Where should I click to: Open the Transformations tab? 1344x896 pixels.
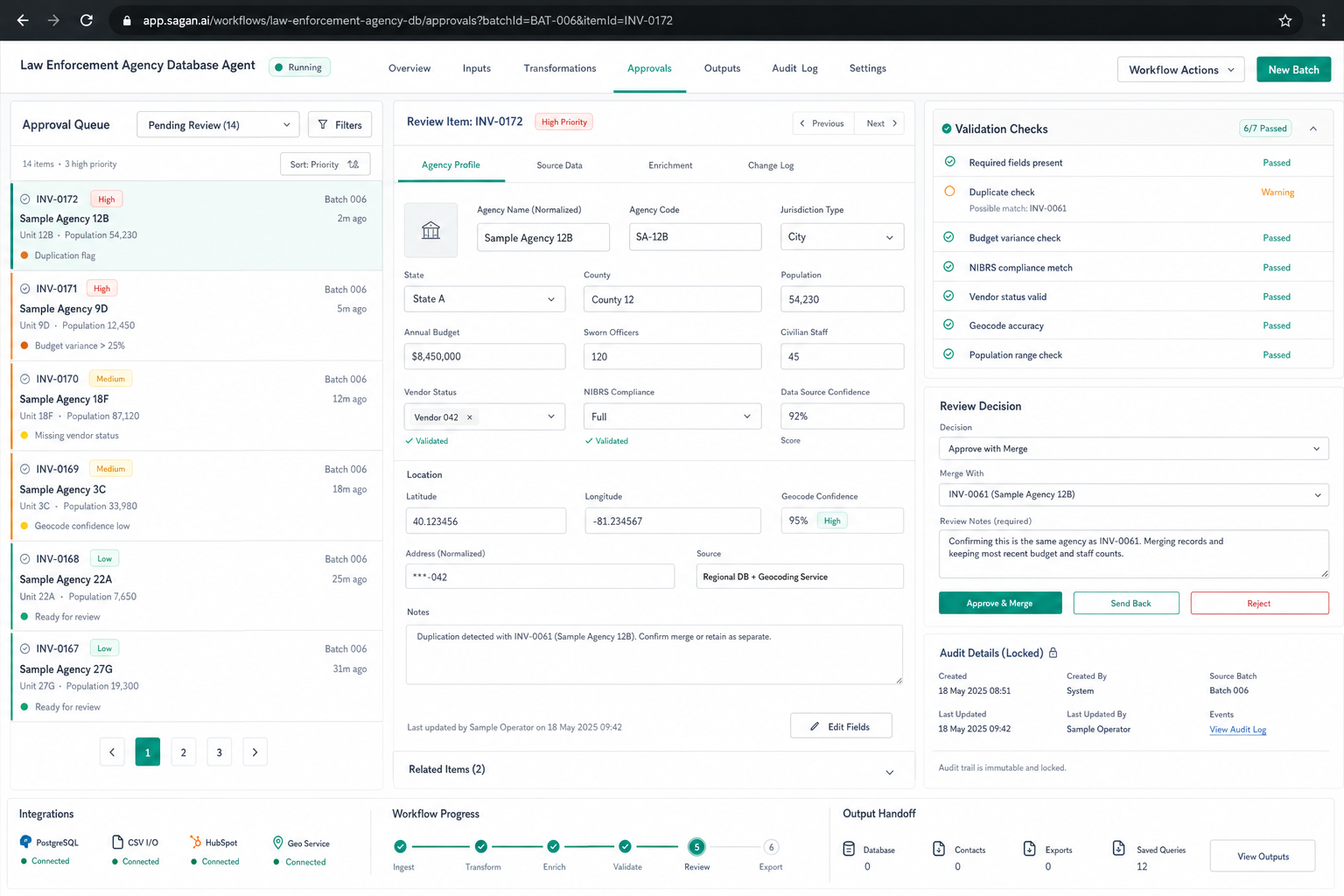click(x=560, y=68)
